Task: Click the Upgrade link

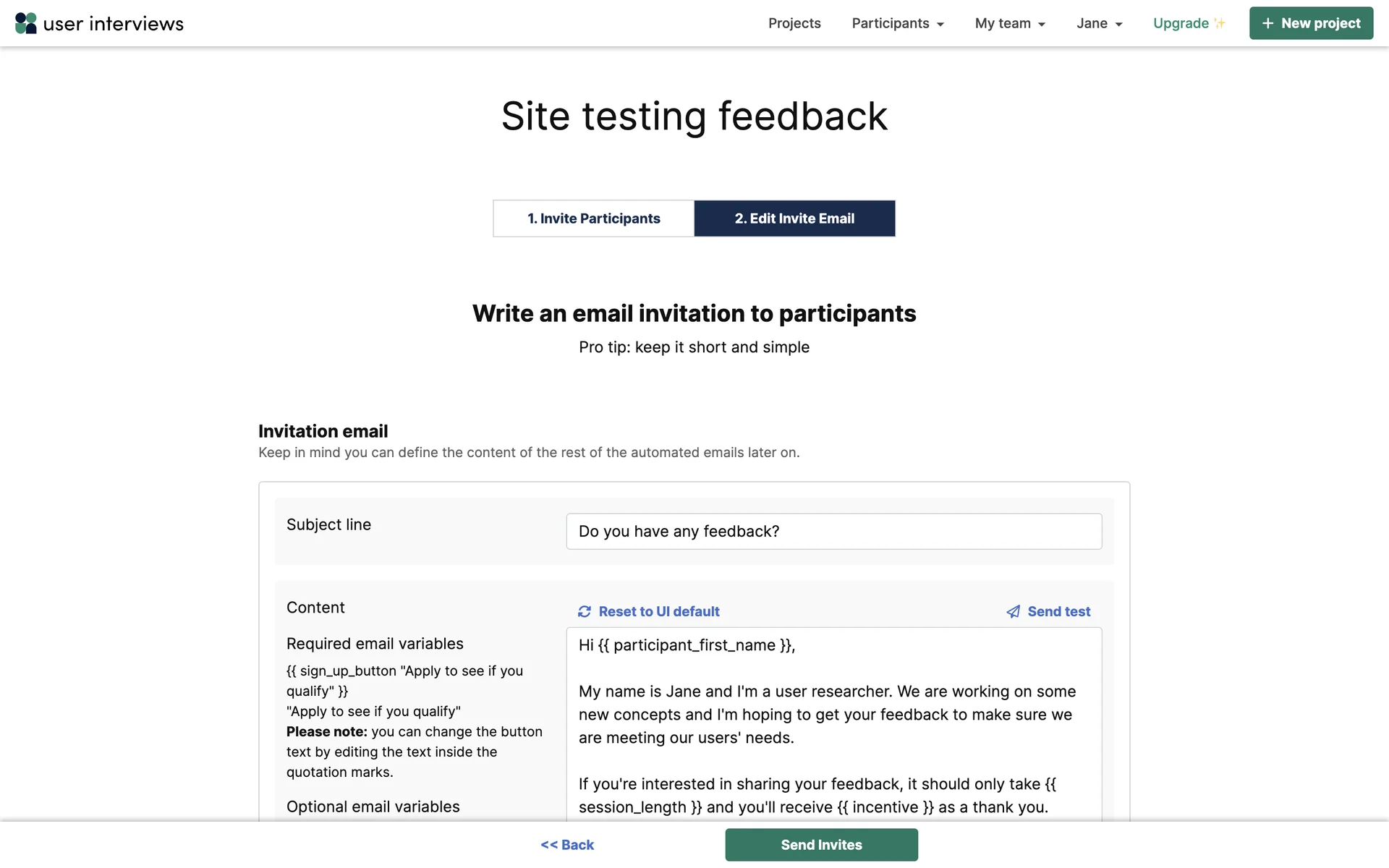Action: point(1181,23)
